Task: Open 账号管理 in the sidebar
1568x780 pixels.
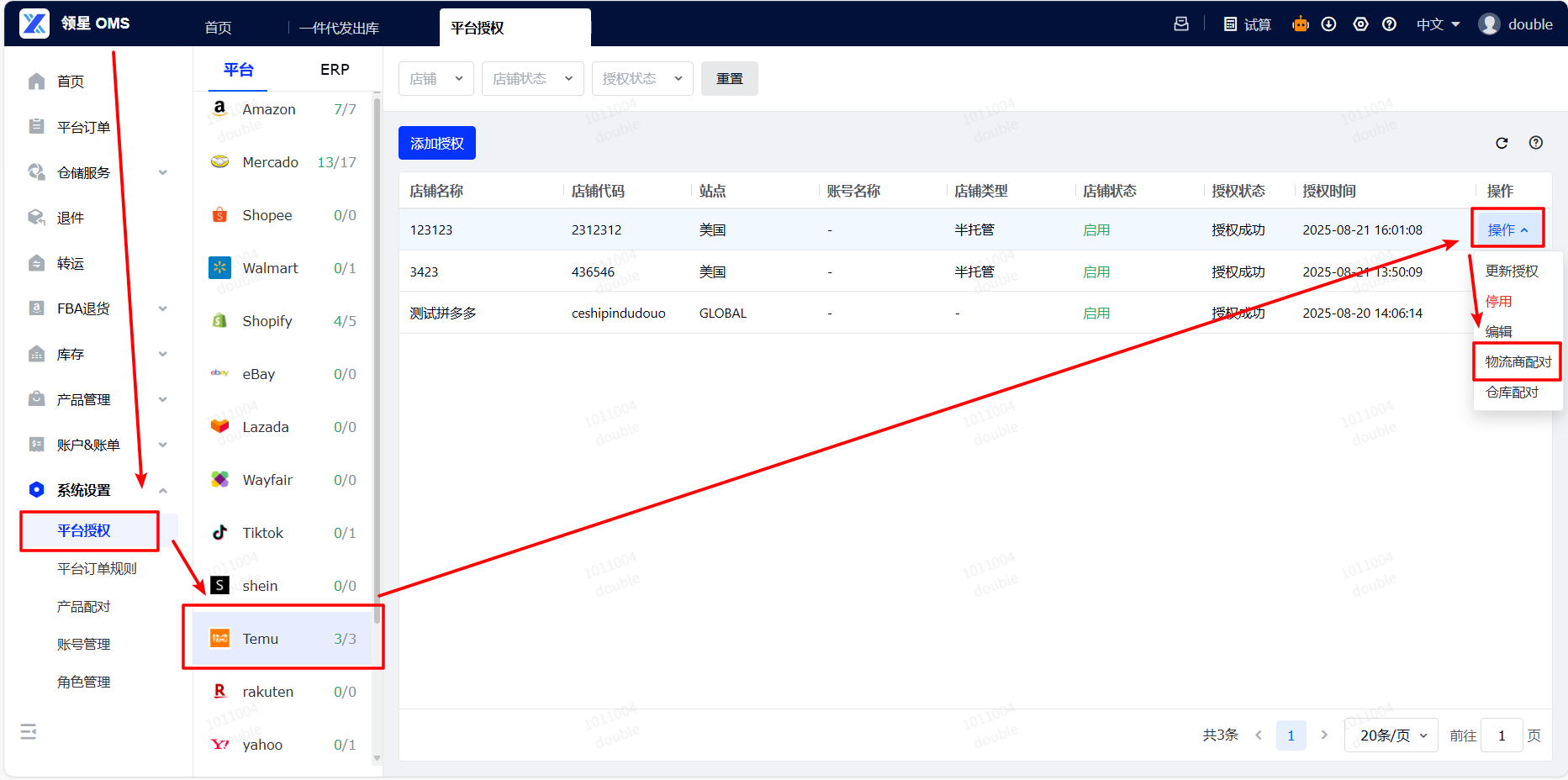Action: (x=83, y=644)
